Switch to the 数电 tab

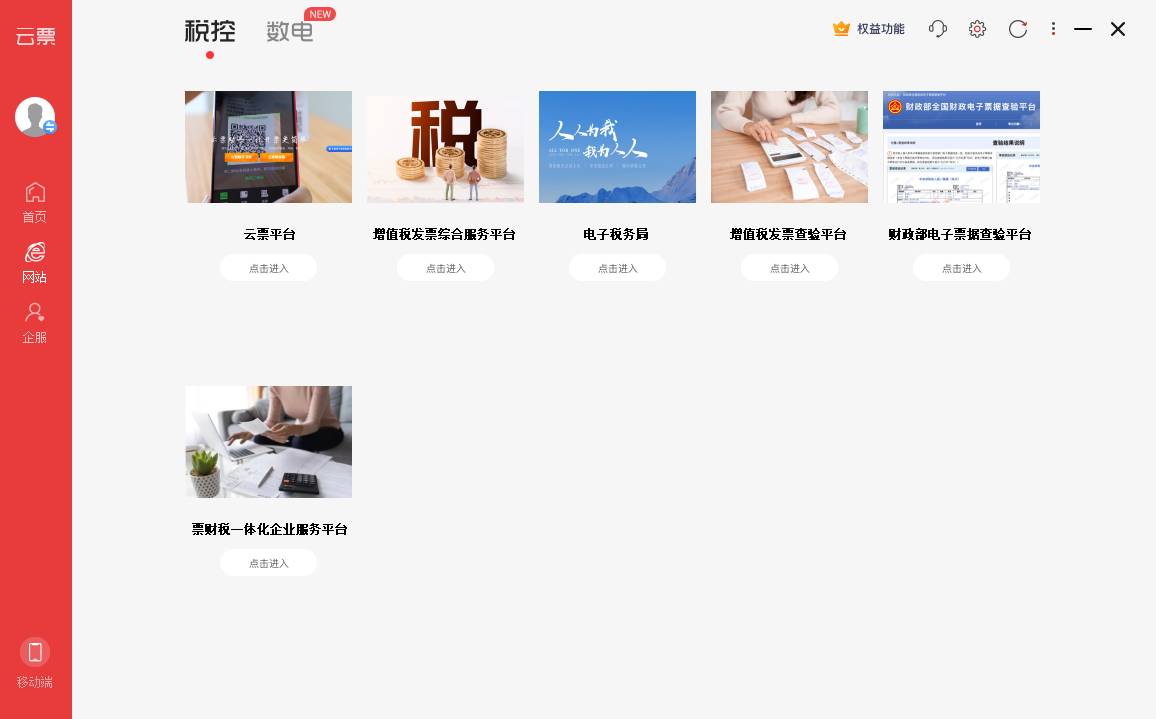[290, 31]
